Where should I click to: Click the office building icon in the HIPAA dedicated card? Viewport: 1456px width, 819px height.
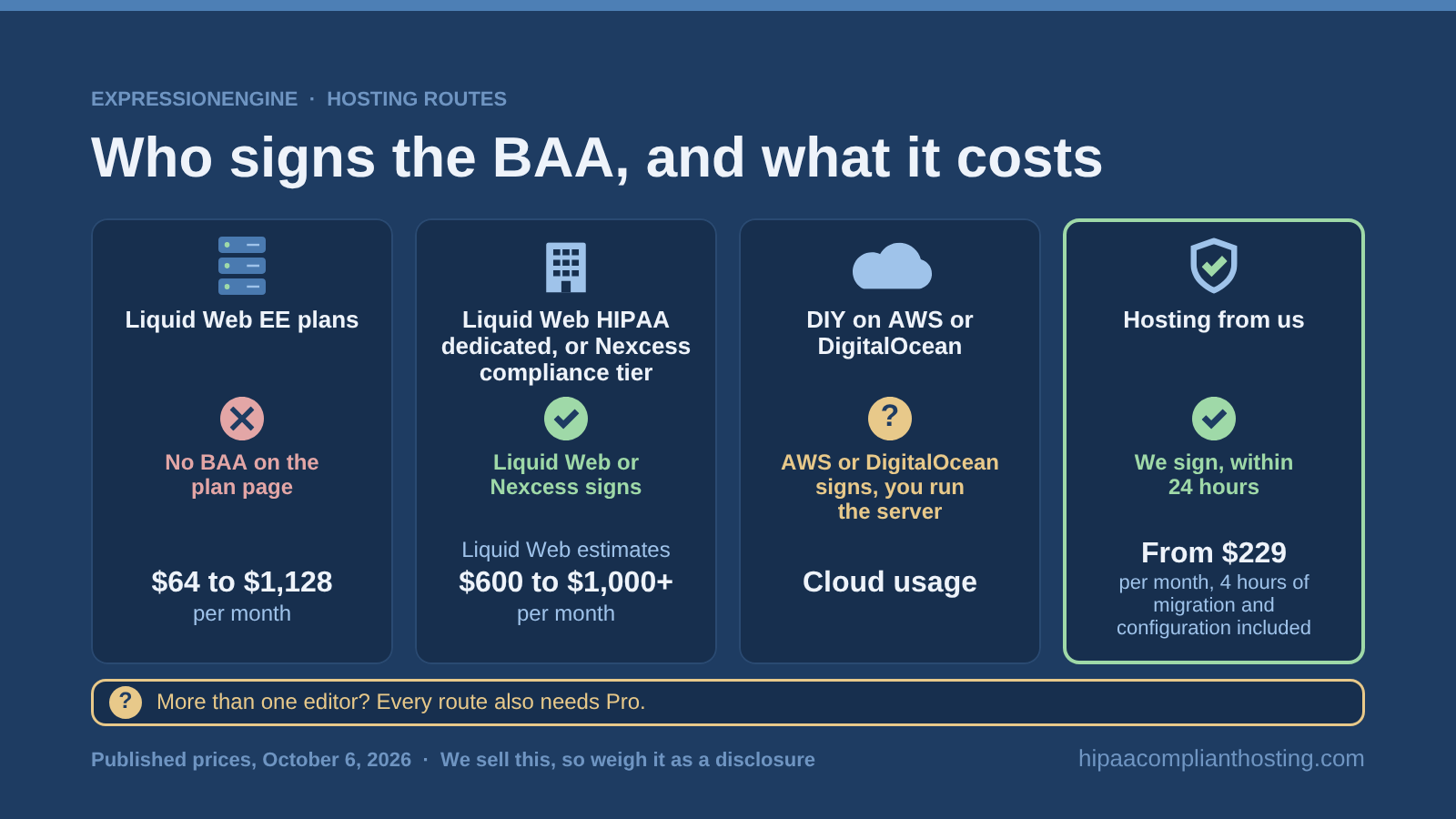566,267
